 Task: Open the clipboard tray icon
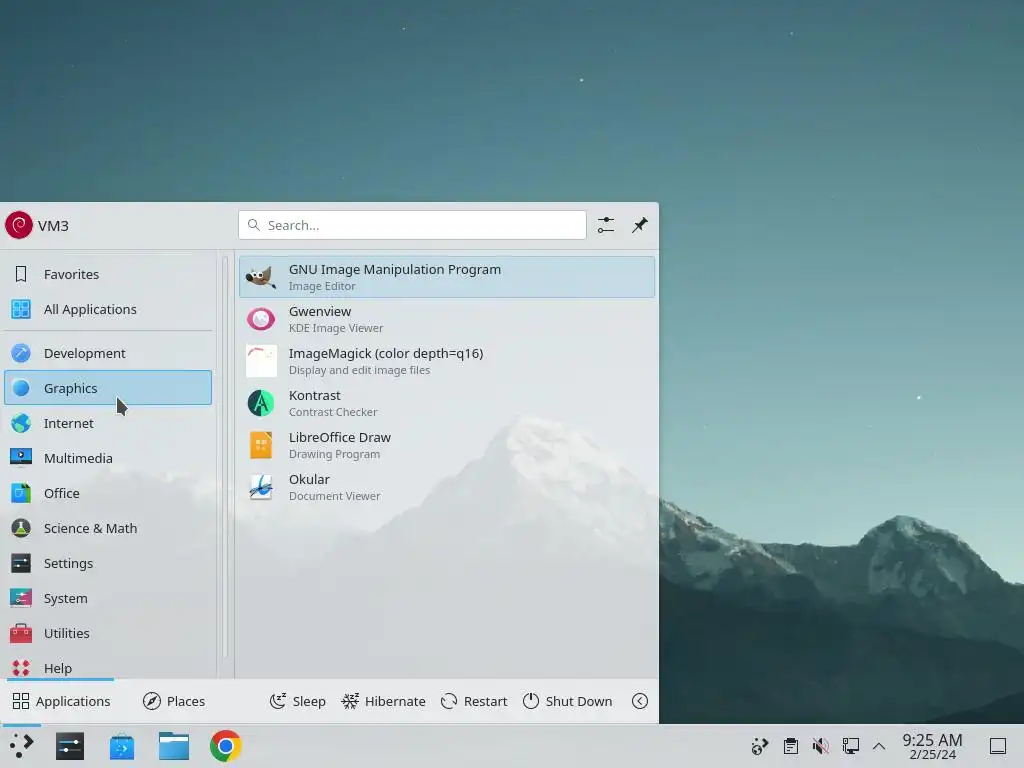tap(791, 746)
